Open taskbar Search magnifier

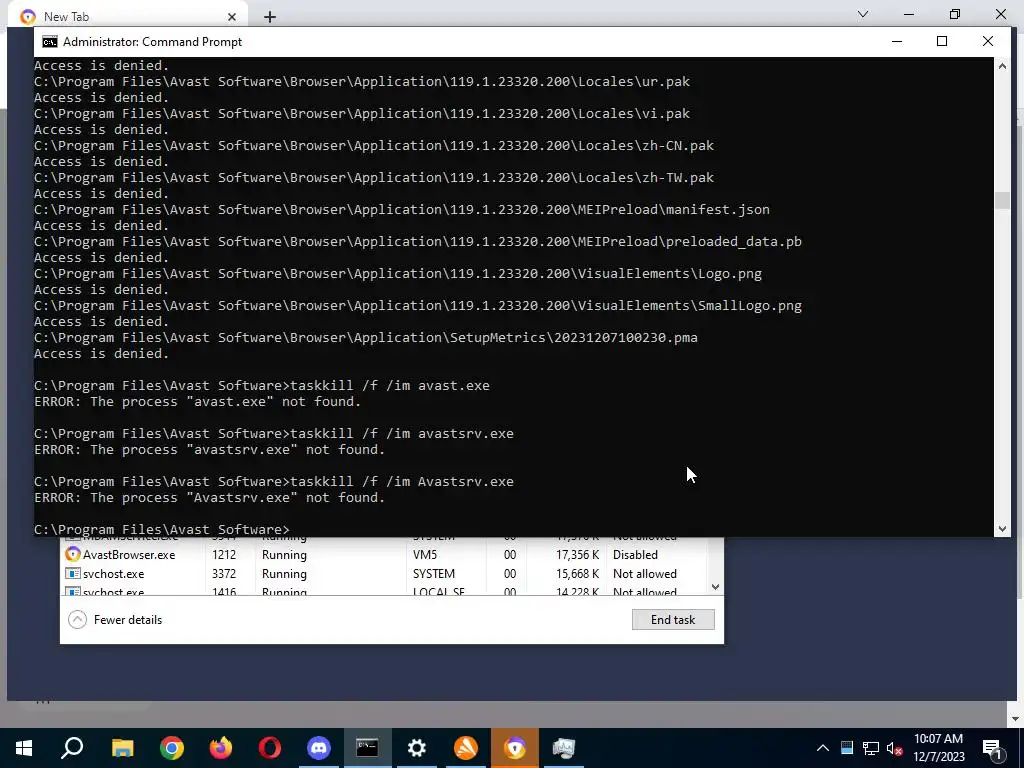click(x=72, y=748)
